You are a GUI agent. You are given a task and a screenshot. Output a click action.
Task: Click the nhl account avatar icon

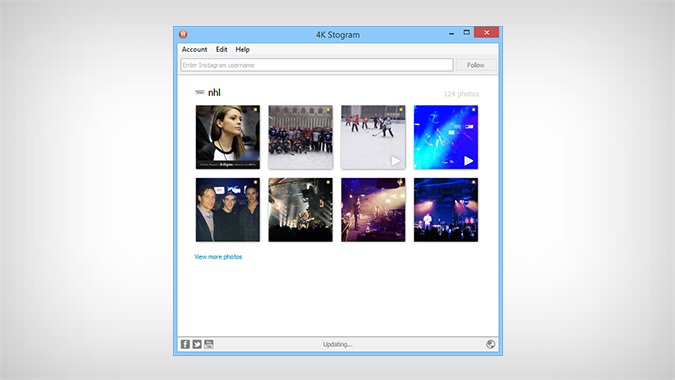coord(200,92)
